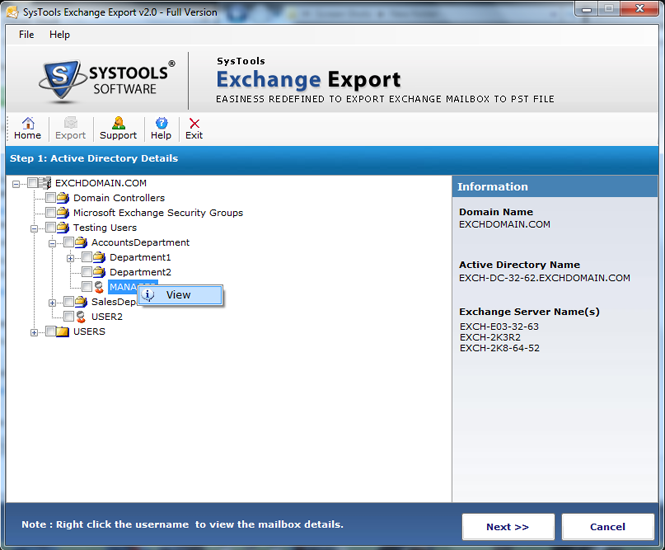Select the AccountsDepartment tree item
Image resolution: width=665 pixels, height=550 pixels.
[x=140, y=243]
